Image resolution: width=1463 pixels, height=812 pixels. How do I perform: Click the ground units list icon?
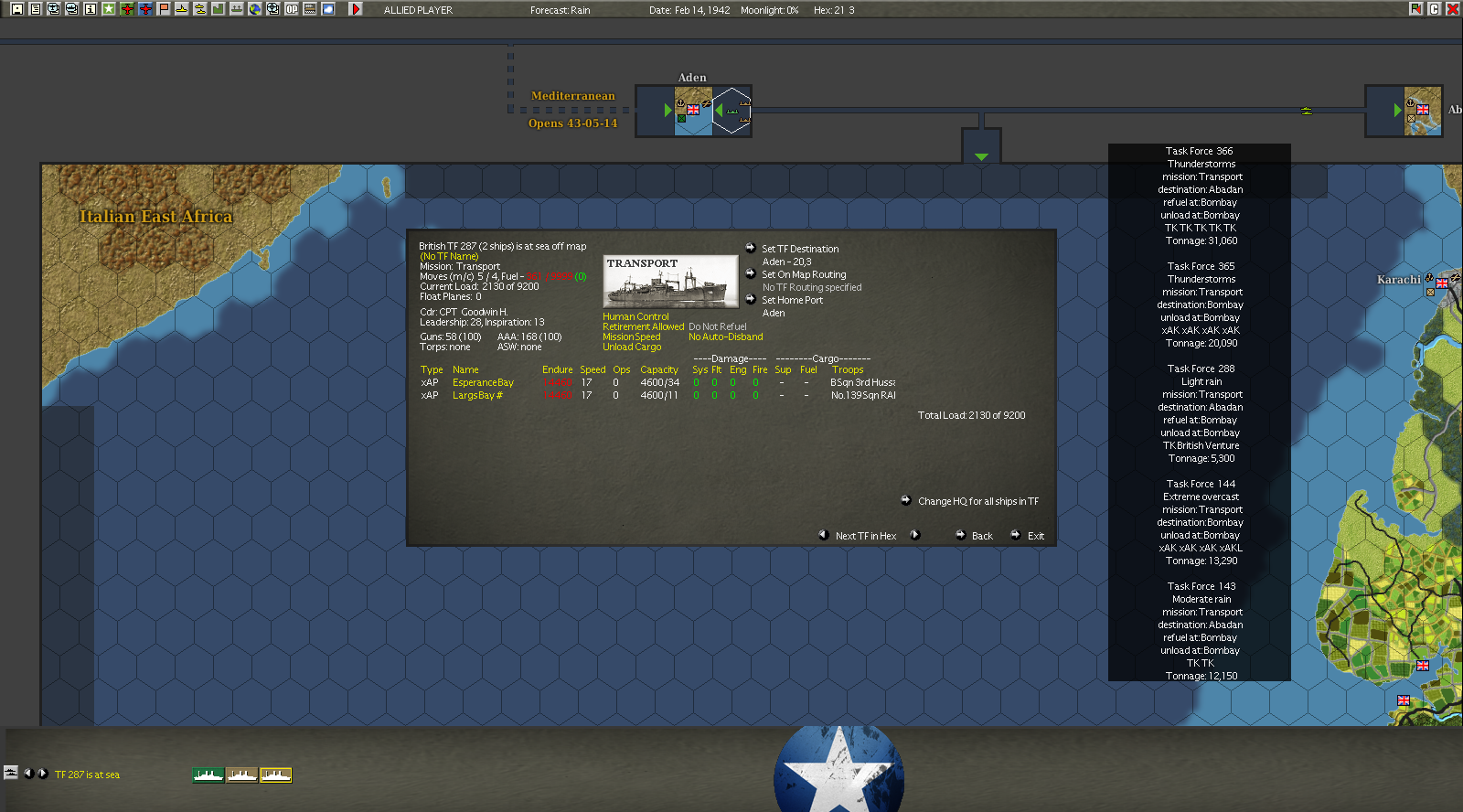tap(237, 9)
